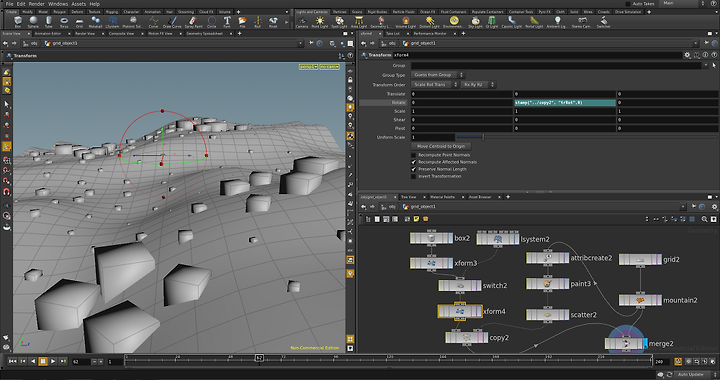This screenshot has width=720, height=380.
Task: Select the Circle shelf tool
Action: pos(212,22)
